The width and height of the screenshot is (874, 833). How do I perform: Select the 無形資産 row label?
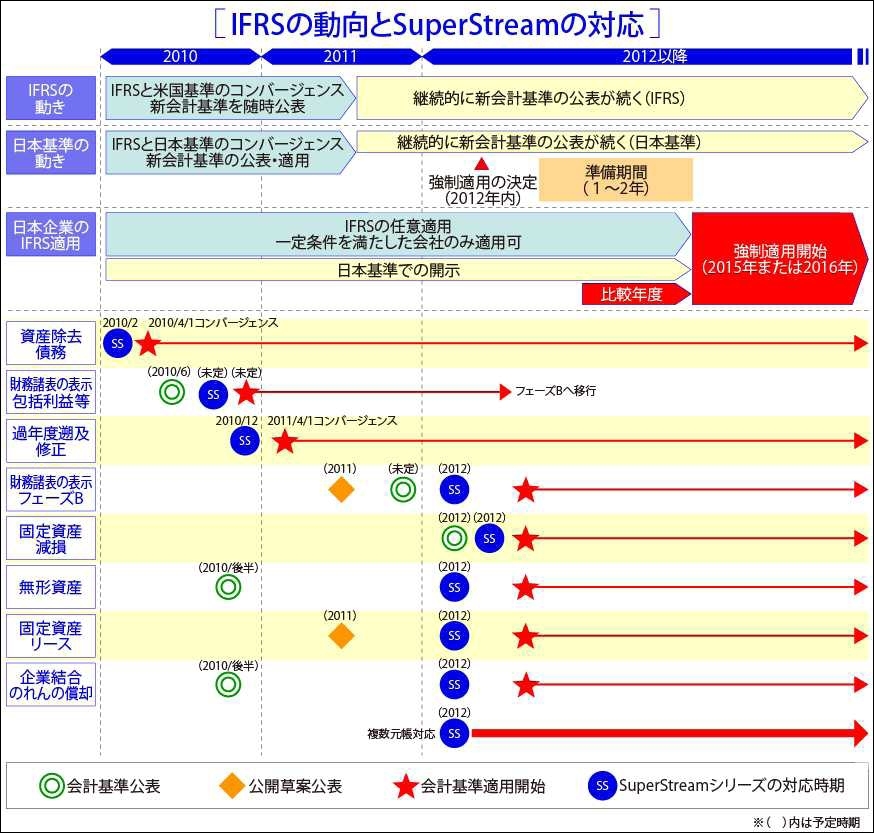51,587
